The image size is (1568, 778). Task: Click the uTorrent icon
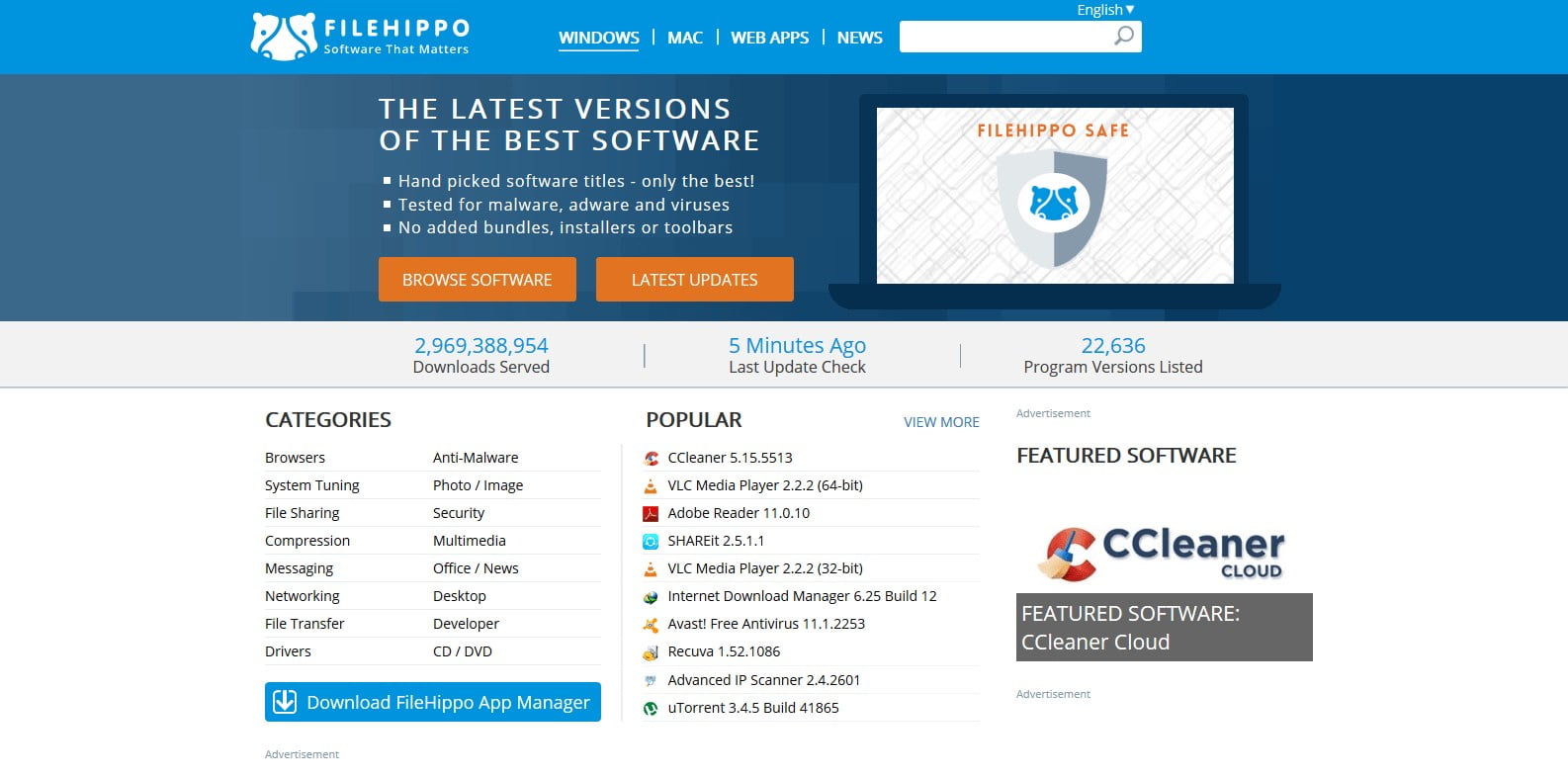tap(651, 708)
